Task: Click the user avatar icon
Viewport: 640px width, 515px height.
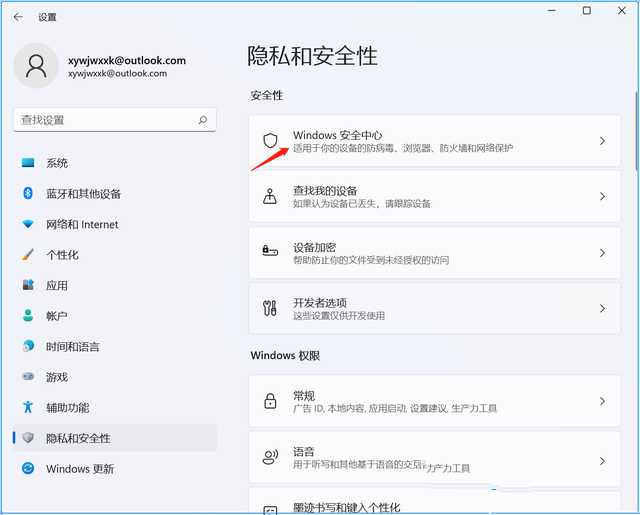Action: click(x=36, y=66)
